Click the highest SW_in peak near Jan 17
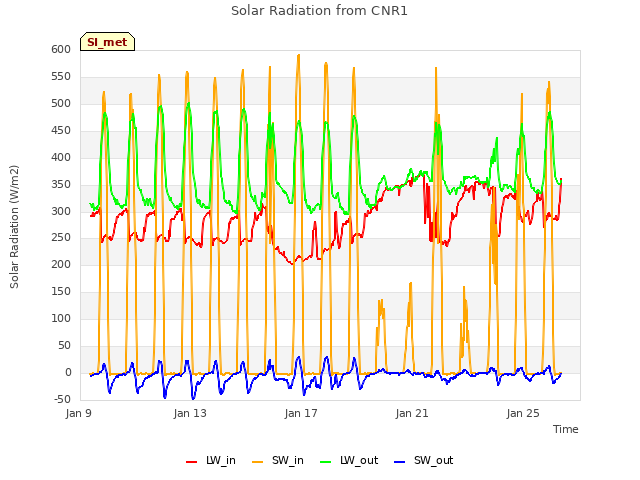This screenshot has width=640, height=480. click(299, 55)
